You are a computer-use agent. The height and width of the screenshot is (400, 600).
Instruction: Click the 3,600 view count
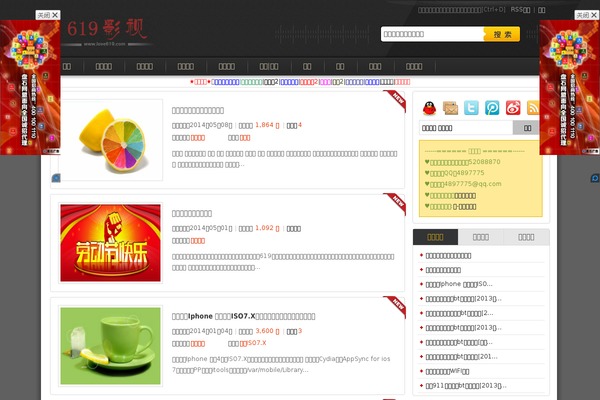(x=267, y=331)
